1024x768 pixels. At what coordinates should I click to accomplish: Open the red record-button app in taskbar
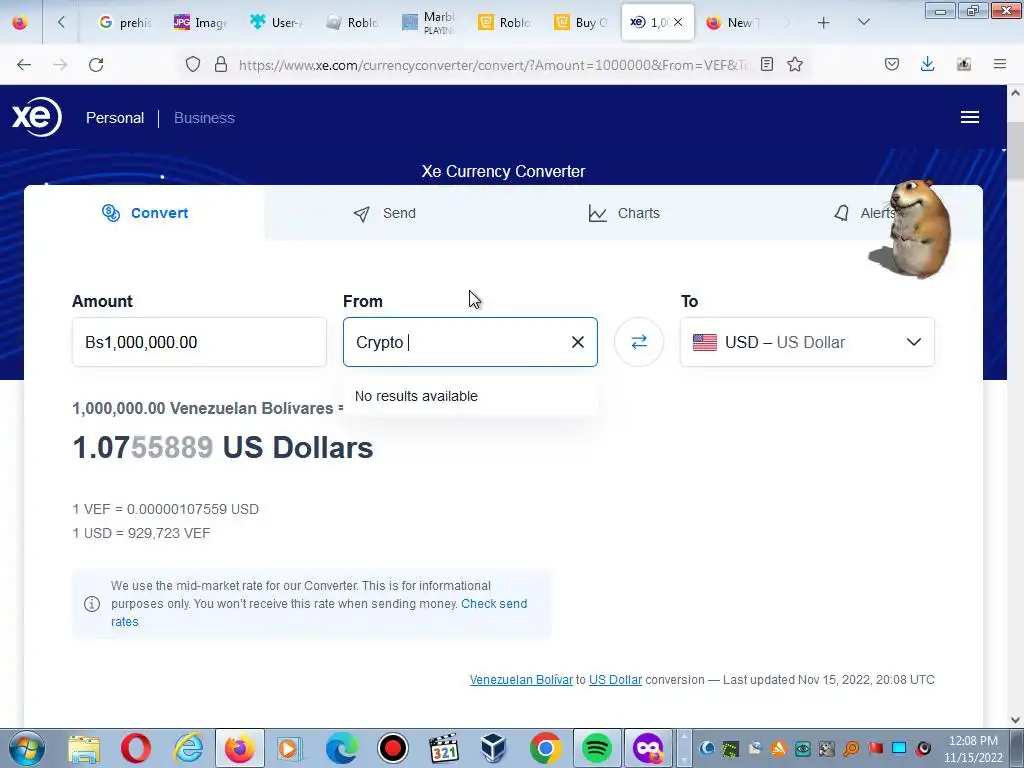click(393, 748)
